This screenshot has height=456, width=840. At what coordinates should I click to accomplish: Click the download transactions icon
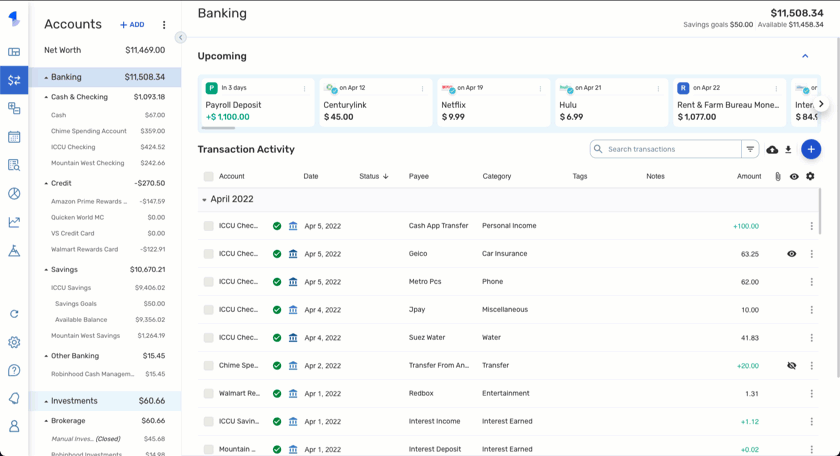pos(788,149)
